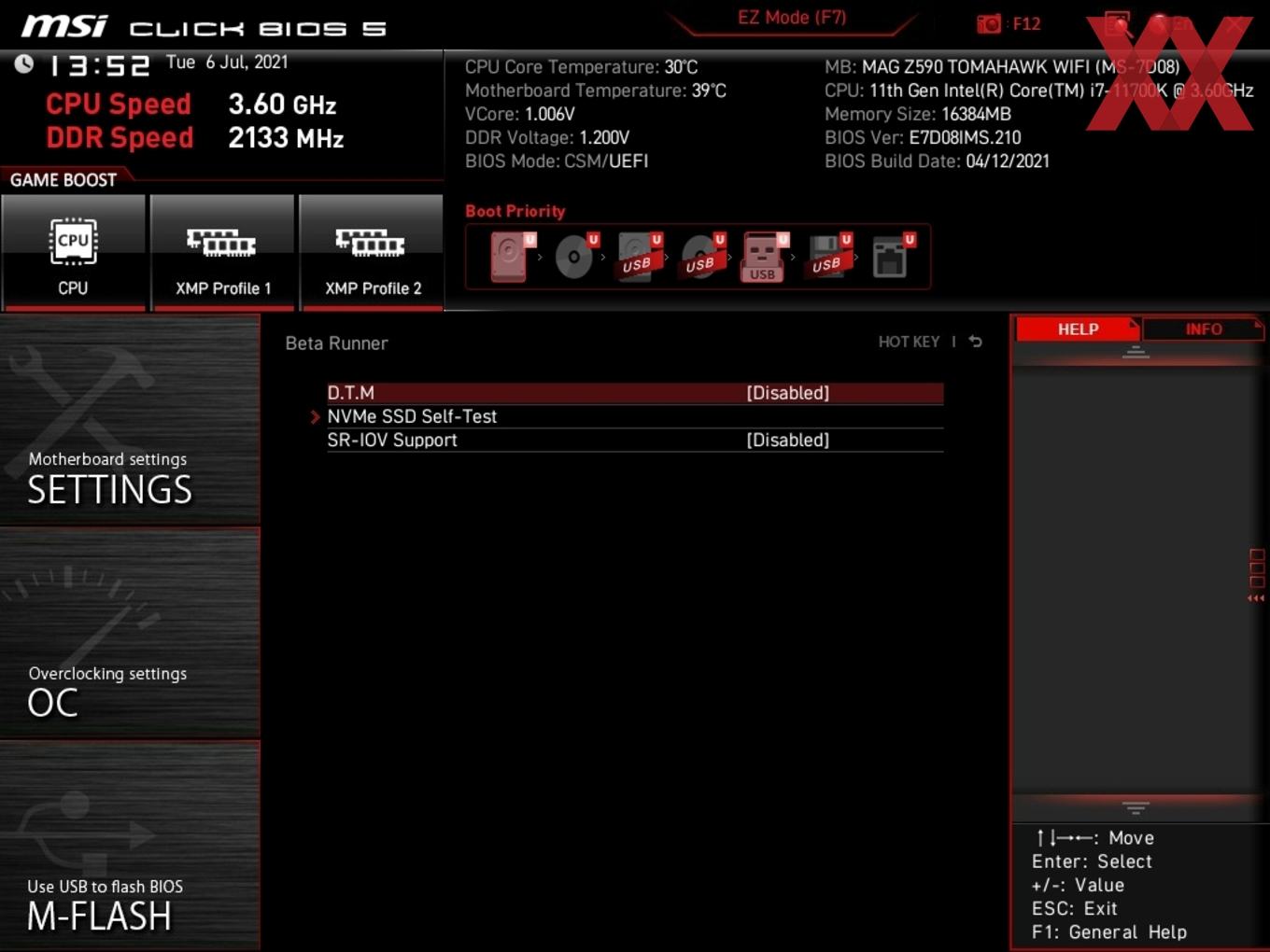Image resolution: width=1270 pixels, height=952 pixels.
Task: Click the DDR Voltage 1.200V reading
Action: click(x=547, y=137)
